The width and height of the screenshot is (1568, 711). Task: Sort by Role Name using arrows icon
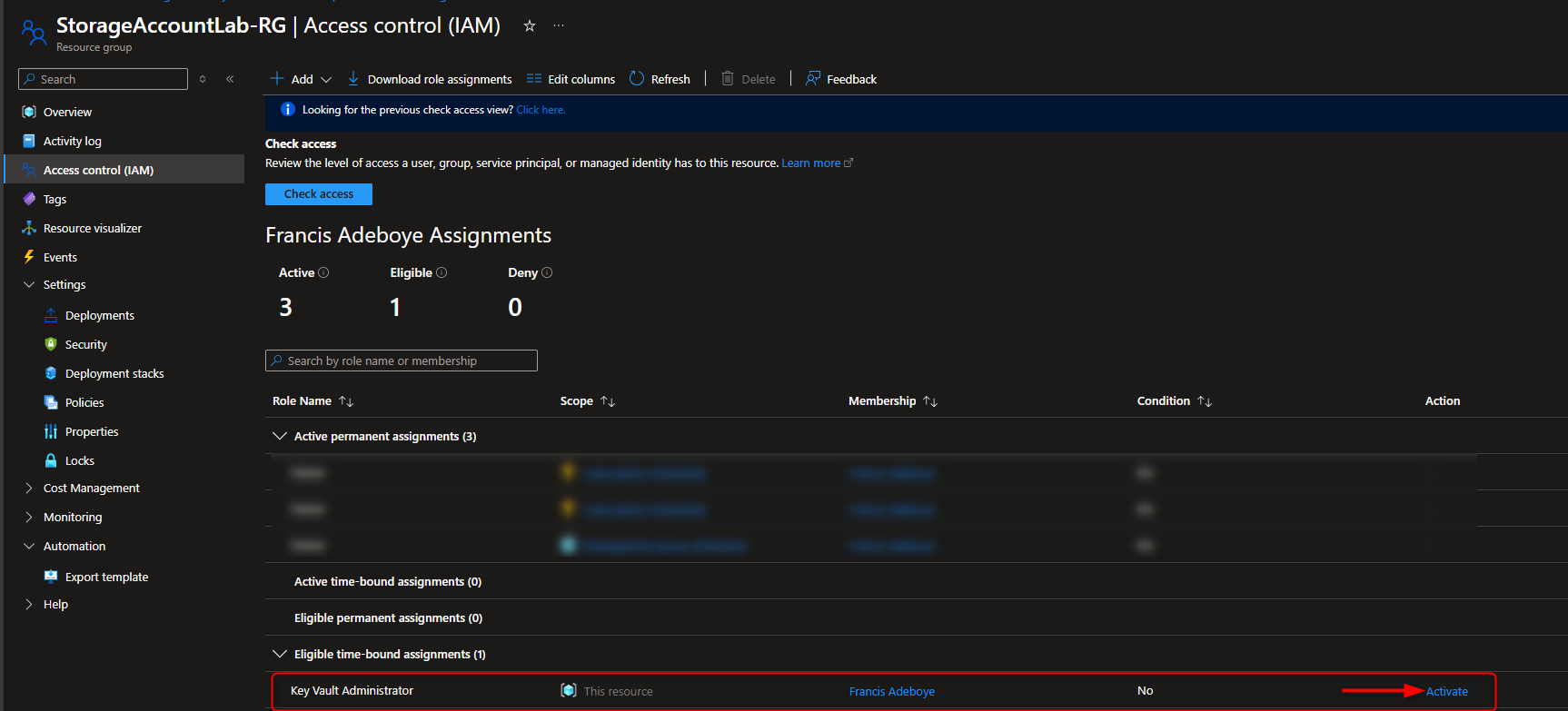pyautogui.click(x=346, y=401)
